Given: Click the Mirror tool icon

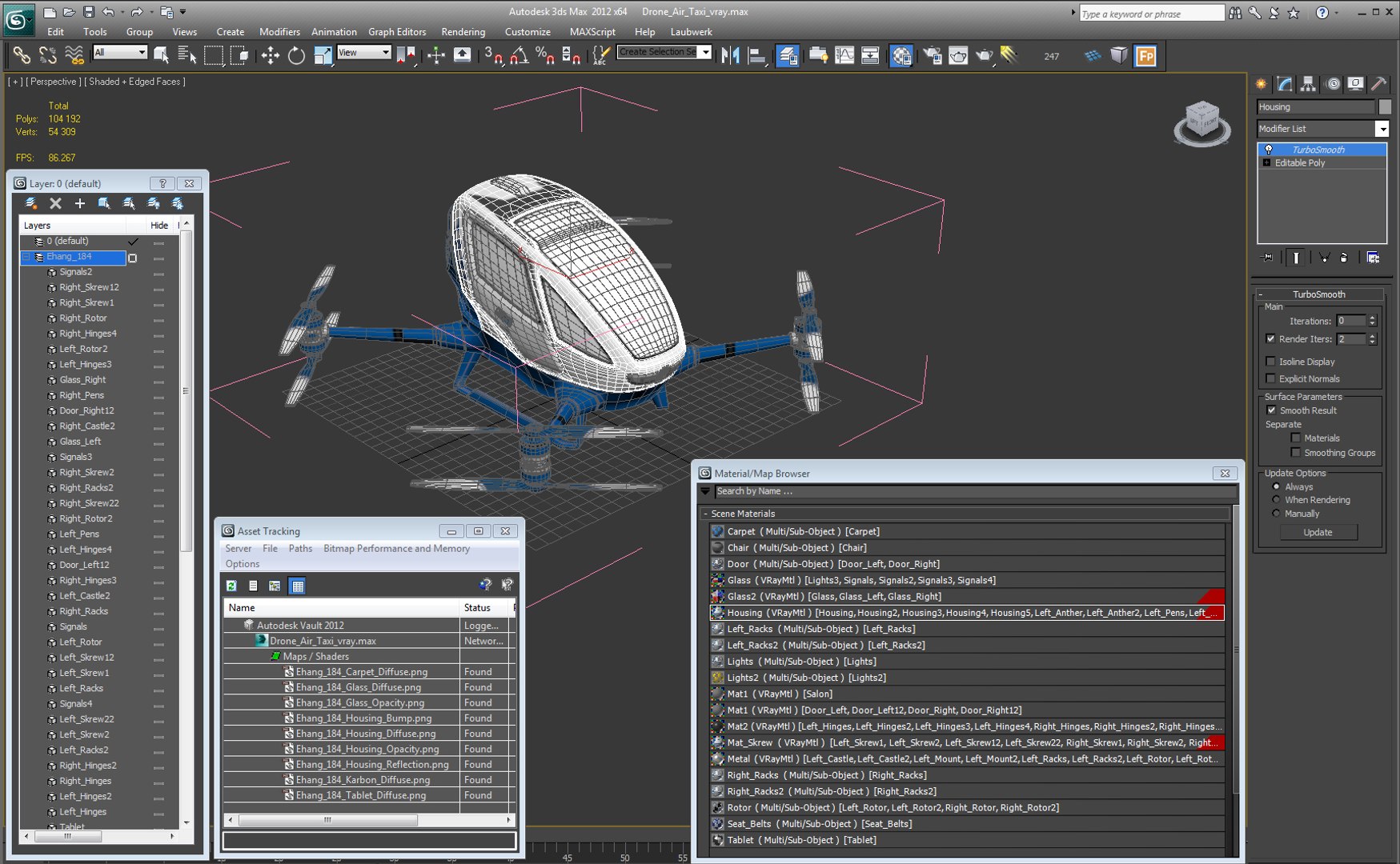Looking at the screenshot, I should (730, 55).
